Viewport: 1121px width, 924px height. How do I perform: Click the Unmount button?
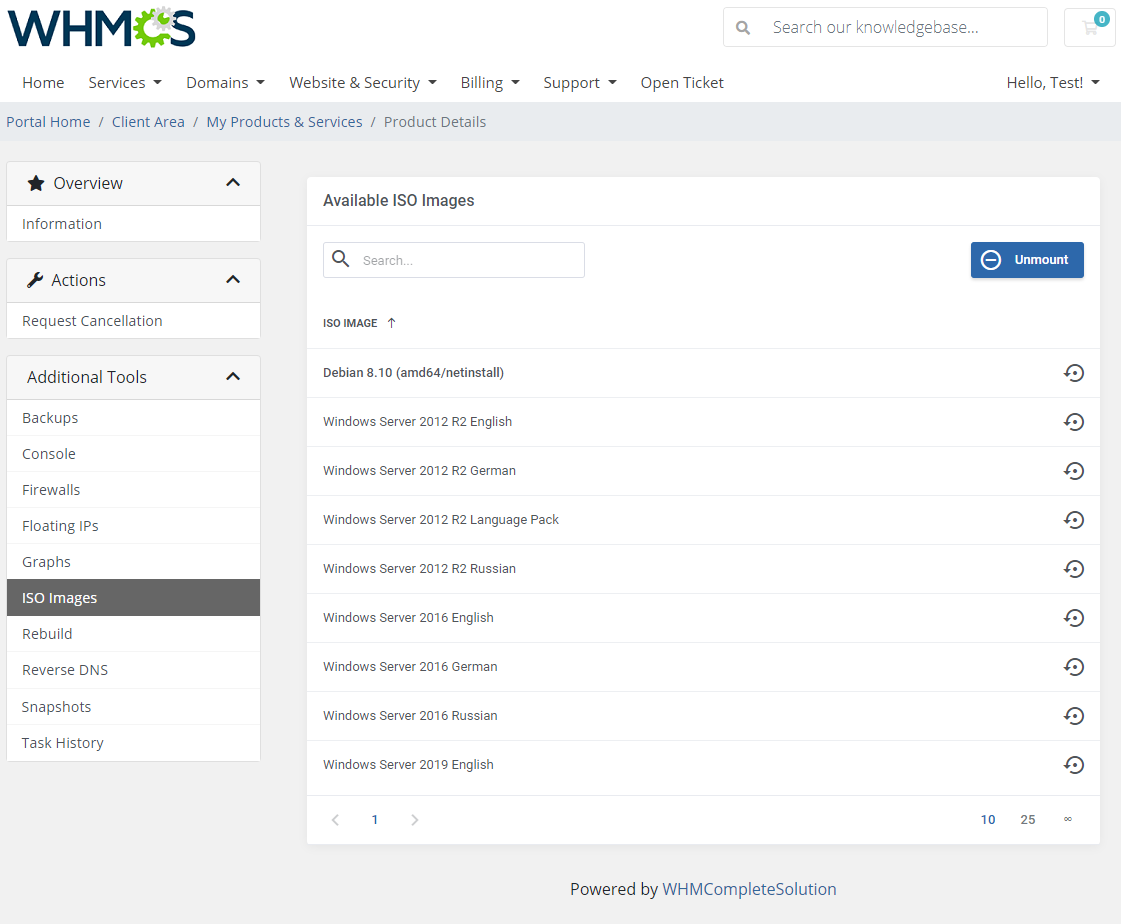(x=1027, y=260)
